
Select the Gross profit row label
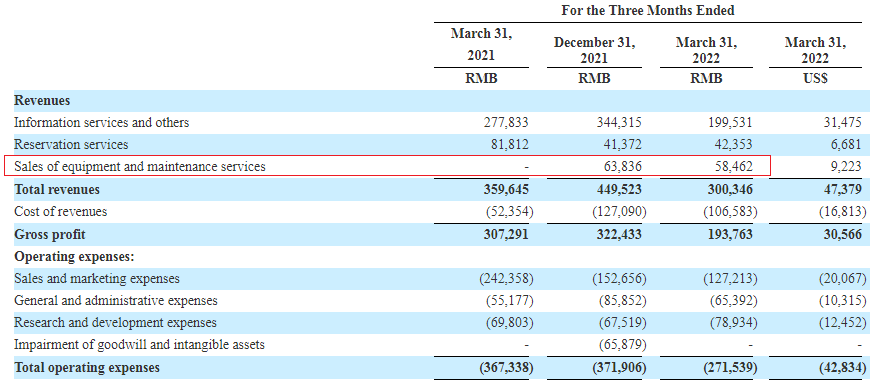tap(50, 234)
